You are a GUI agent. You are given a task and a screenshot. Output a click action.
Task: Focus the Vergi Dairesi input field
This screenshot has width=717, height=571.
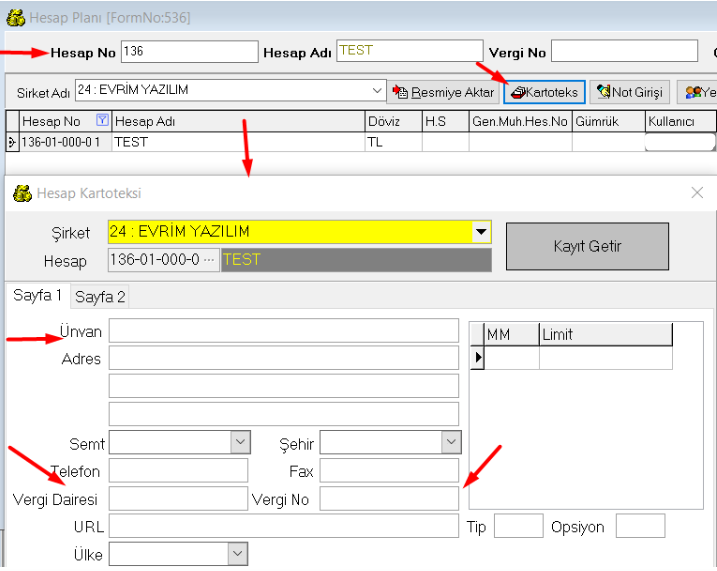[x=177, y=498]
